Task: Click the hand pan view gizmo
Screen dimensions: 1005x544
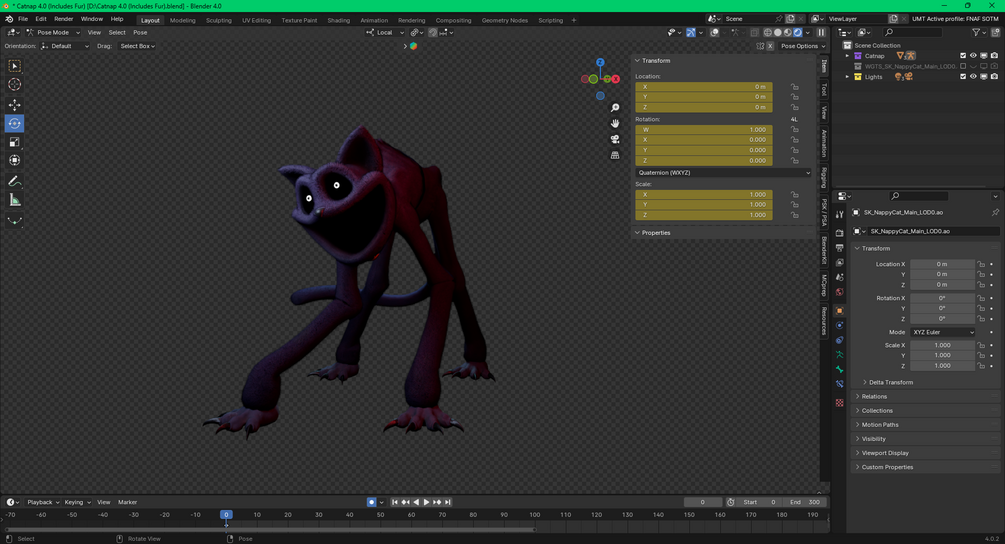Action: click(x=615, y=123)
